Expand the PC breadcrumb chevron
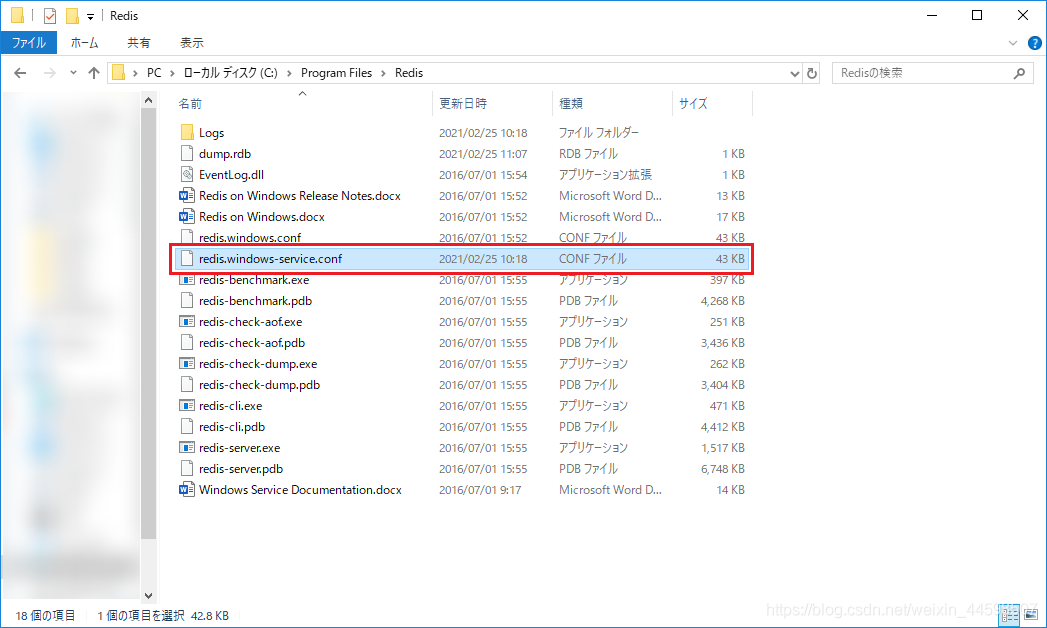This screenshot has height=628, width=1047. [172, 73]
